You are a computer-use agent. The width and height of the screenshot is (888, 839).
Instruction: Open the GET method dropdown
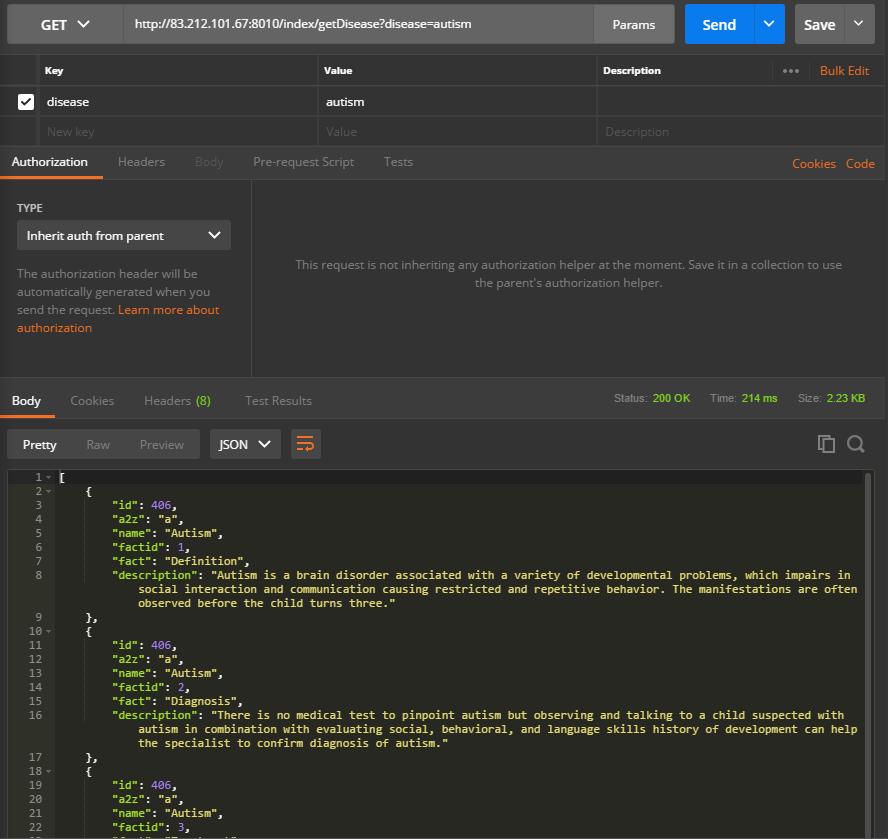[65, 24]
